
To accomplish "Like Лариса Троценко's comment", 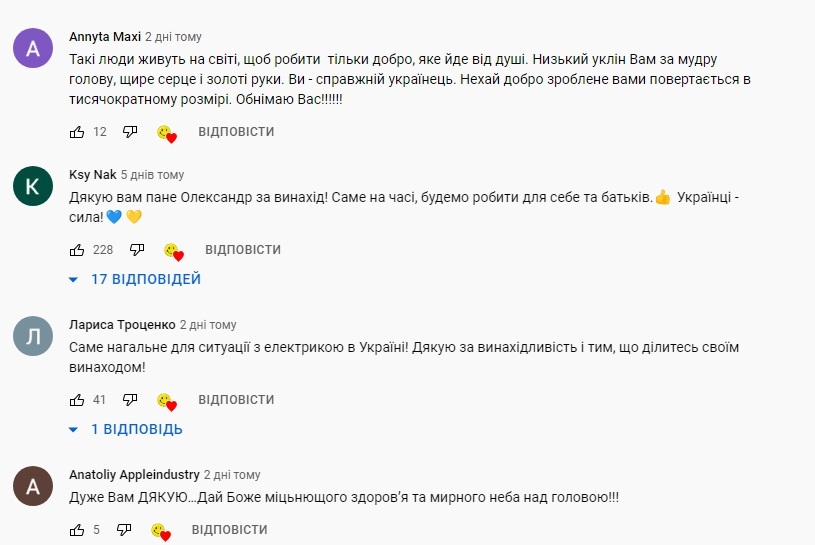I will point(77,400).
